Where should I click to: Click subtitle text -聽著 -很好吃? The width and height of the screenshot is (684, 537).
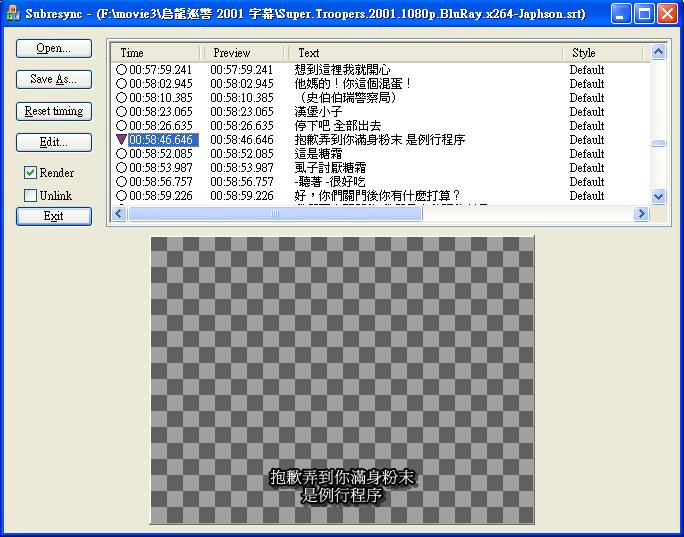coord(330,181)
